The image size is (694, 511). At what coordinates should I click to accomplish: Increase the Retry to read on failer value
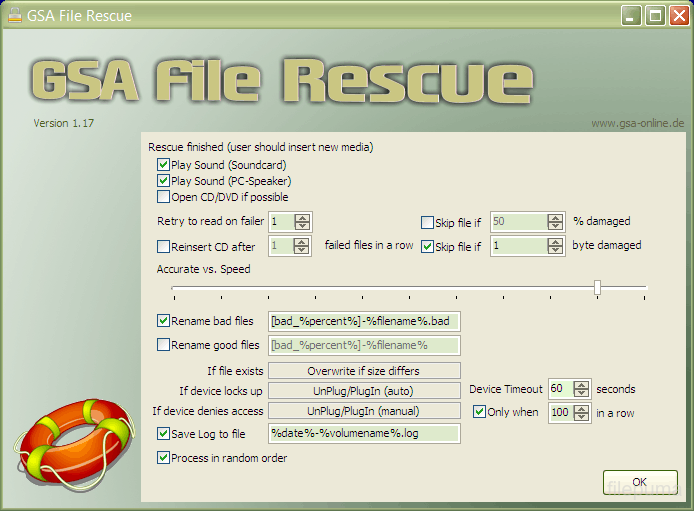click(x=303, y=217)
